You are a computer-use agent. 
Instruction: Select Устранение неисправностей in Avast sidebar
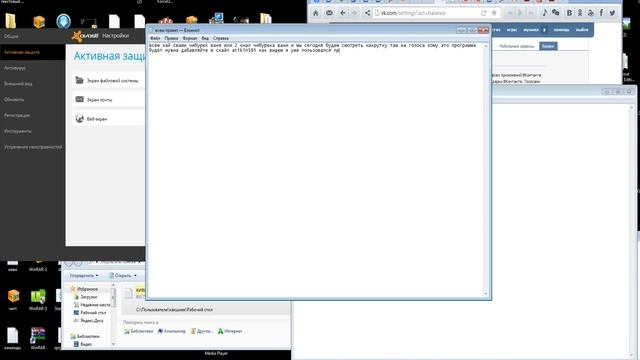pyautogui.click(x=32, y=147)
